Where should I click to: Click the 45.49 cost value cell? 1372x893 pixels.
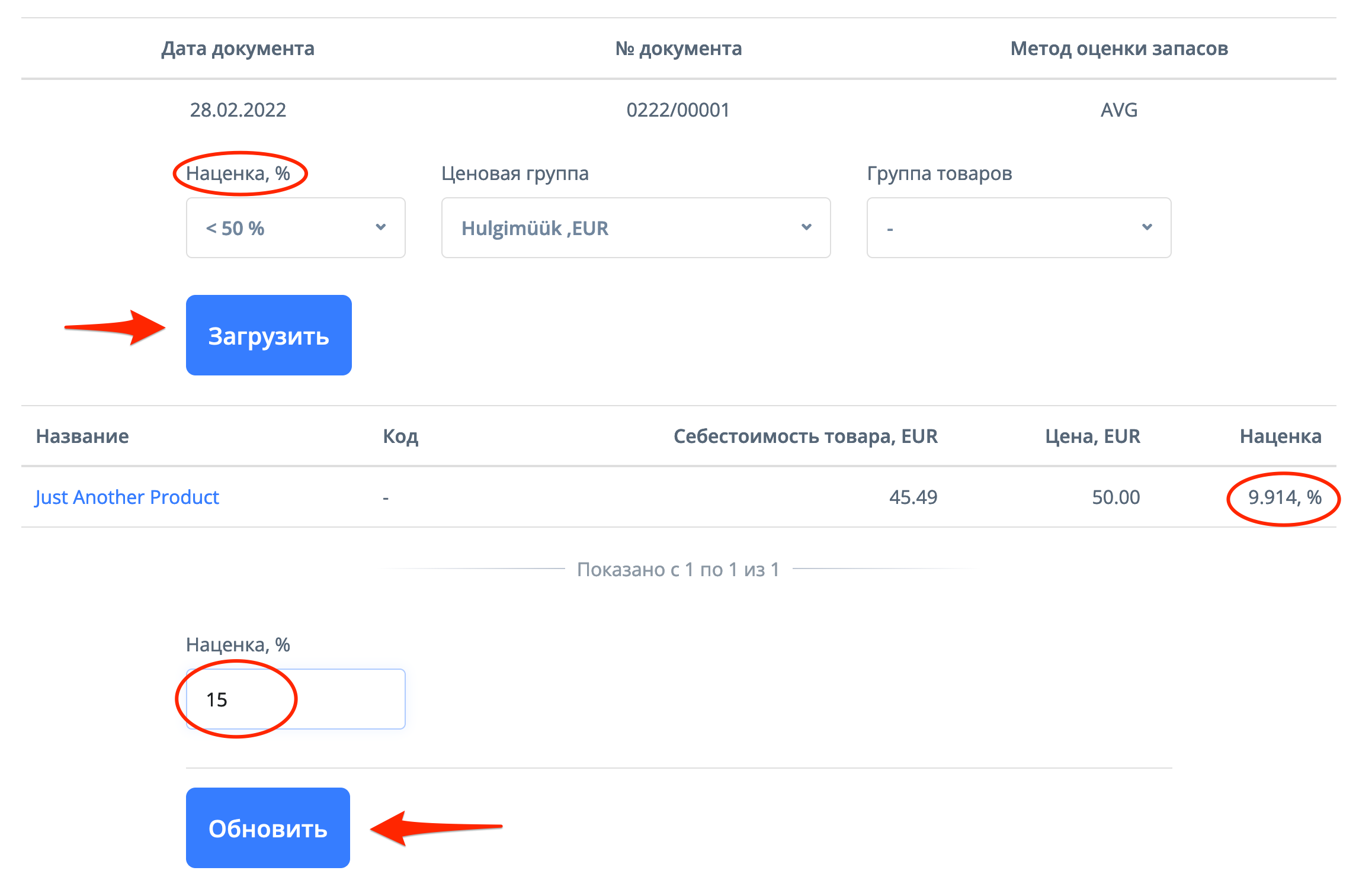tap(913, 497)
